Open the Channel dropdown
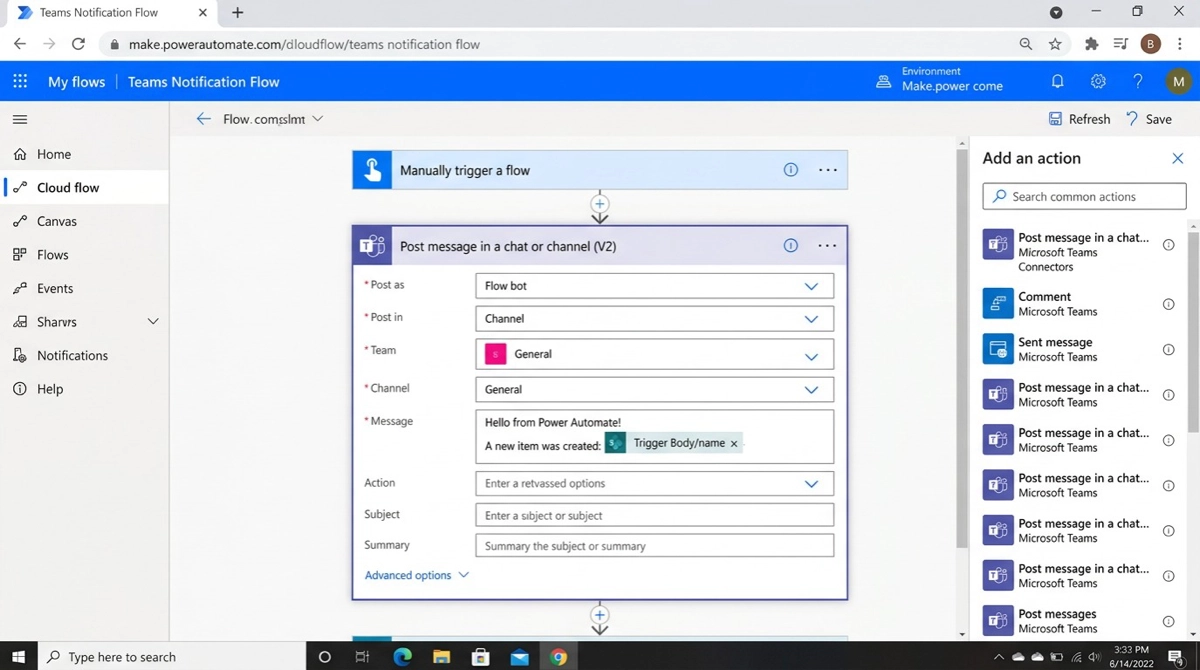 point(811,390)
